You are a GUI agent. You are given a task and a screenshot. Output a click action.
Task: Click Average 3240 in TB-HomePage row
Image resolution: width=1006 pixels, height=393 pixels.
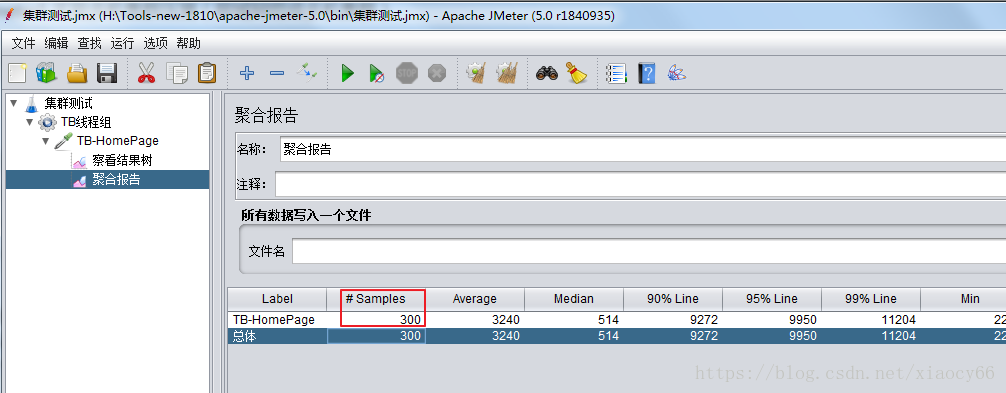click(475, 319)
